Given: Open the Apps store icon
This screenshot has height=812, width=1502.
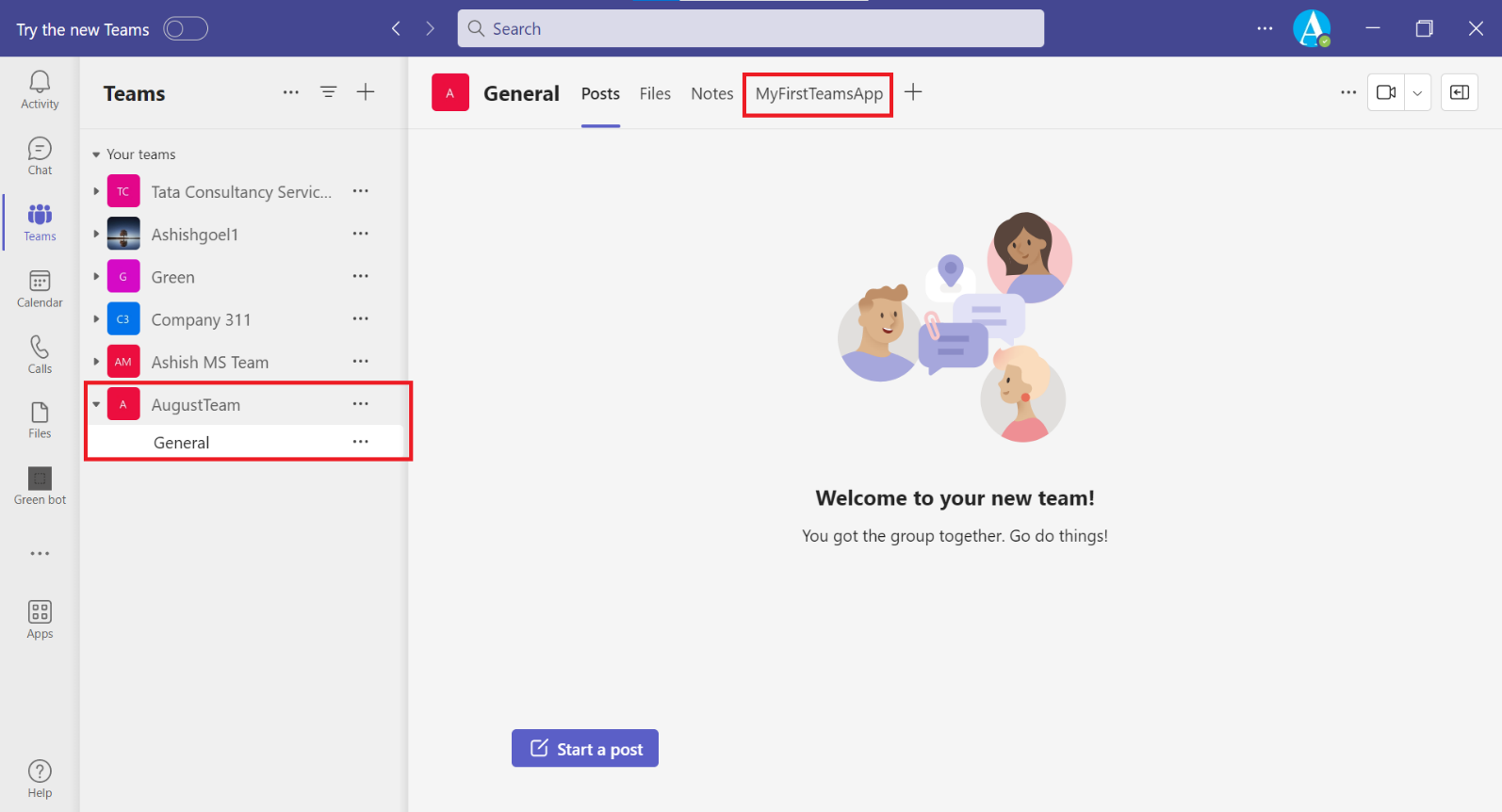Looking at the screenshot, I should [x=40, y=620].
